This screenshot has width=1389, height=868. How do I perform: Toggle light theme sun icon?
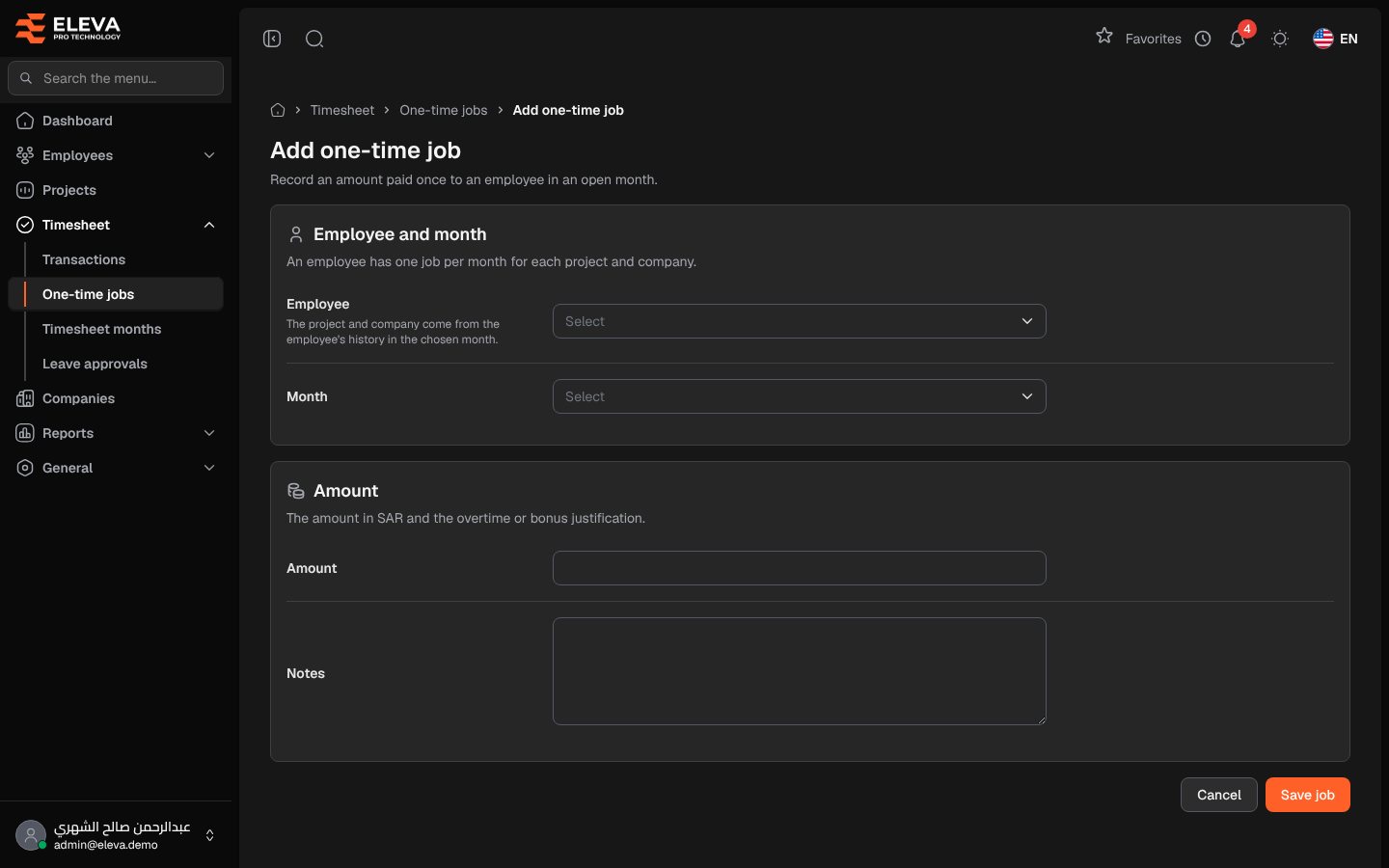tap(1280, 39)
